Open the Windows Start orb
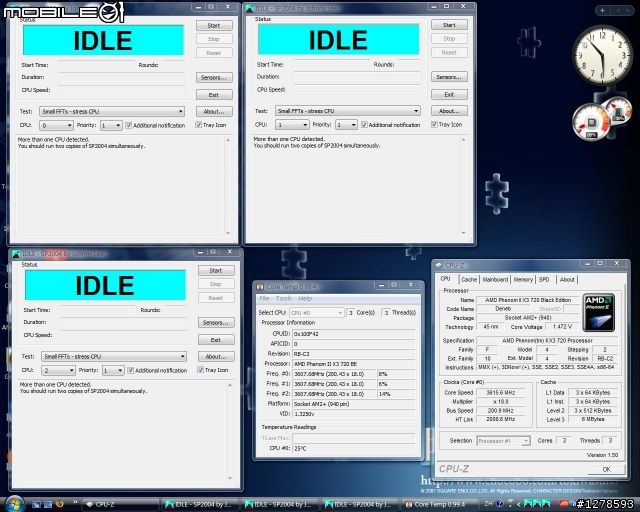 point(15,504)
